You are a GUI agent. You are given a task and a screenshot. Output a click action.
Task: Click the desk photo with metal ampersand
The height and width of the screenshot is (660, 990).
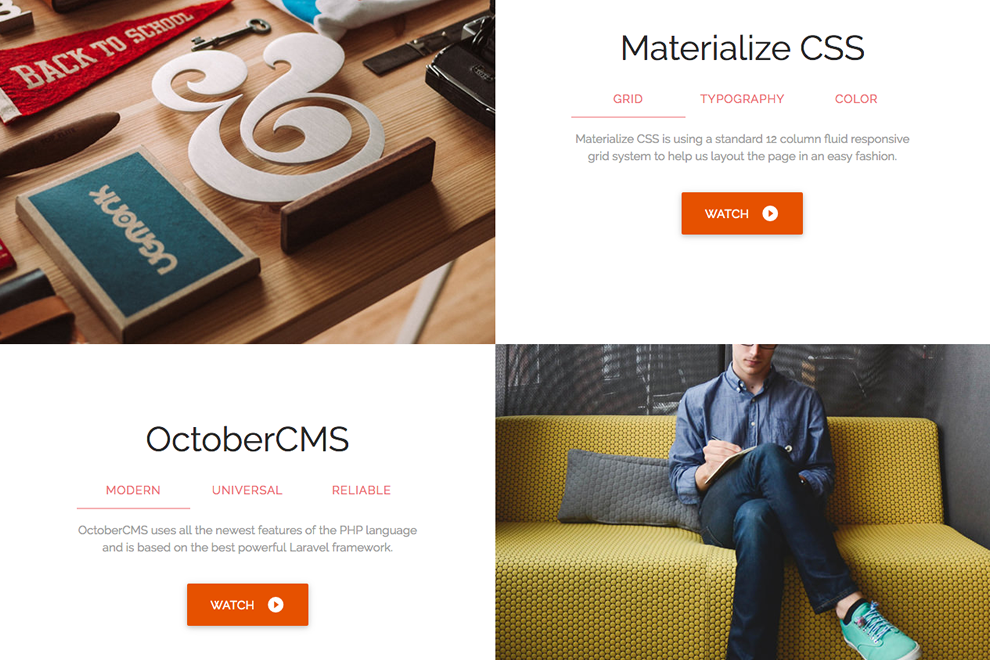pyautogui.click(x=248, y=172)
